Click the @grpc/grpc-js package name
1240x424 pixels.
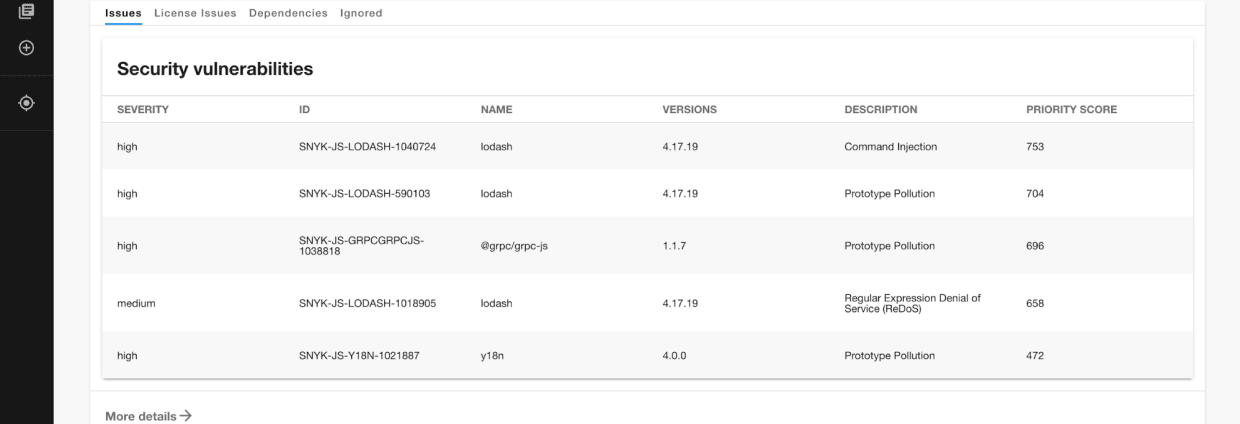point(514,246)
